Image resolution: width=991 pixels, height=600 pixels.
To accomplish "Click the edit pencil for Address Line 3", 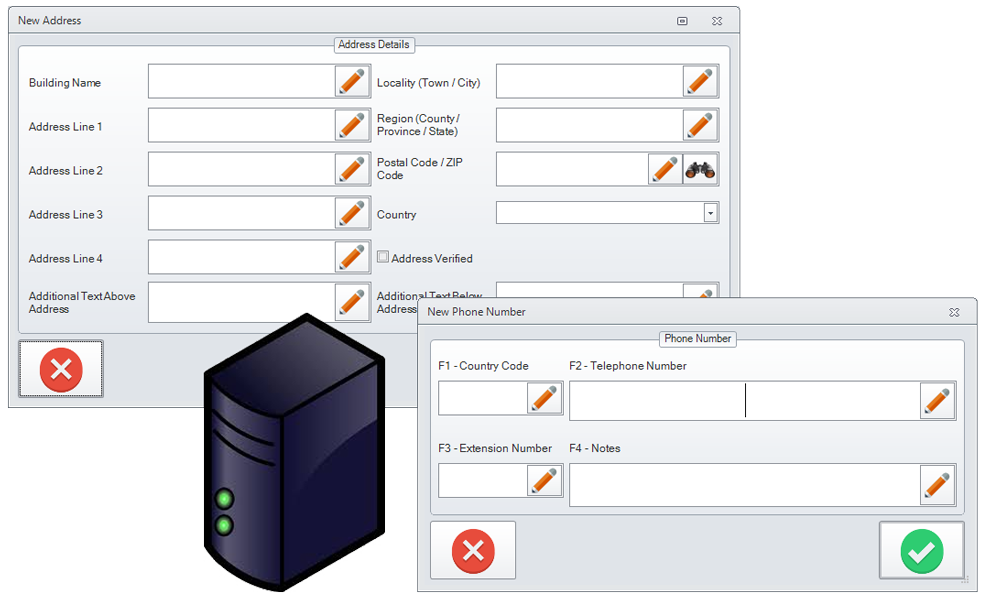I will click(352, 213).
